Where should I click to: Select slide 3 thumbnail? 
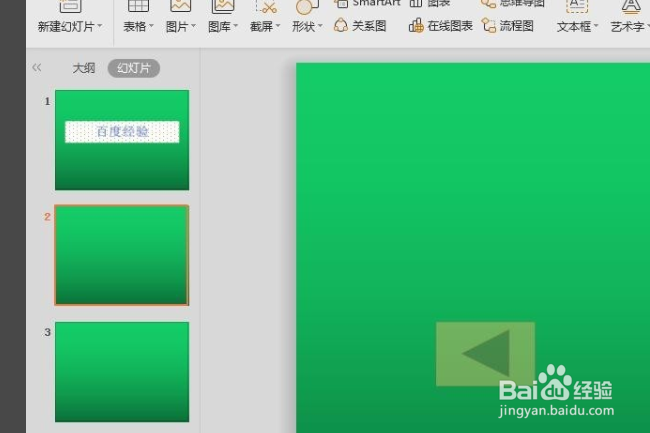tap(122, 372)
